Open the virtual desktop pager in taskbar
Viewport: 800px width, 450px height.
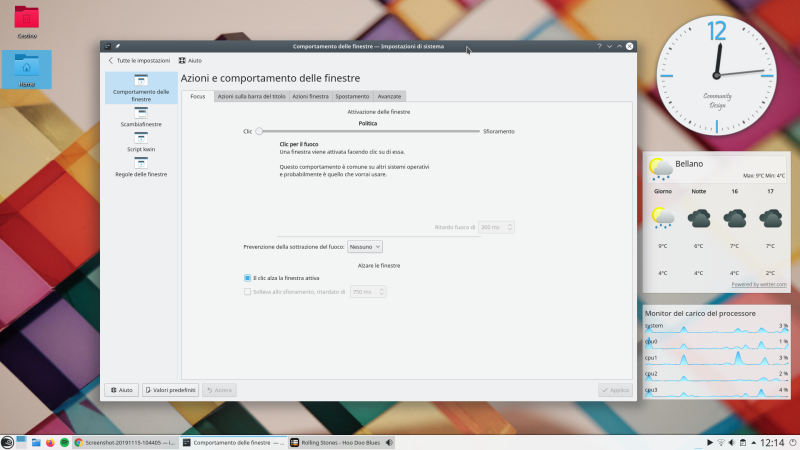coord(21,442)
